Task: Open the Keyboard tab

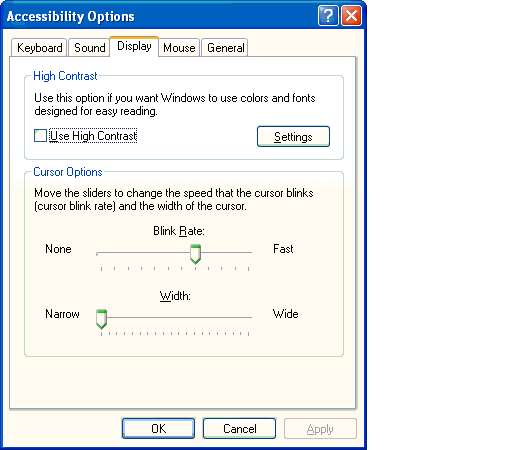Action: (39, 48)
